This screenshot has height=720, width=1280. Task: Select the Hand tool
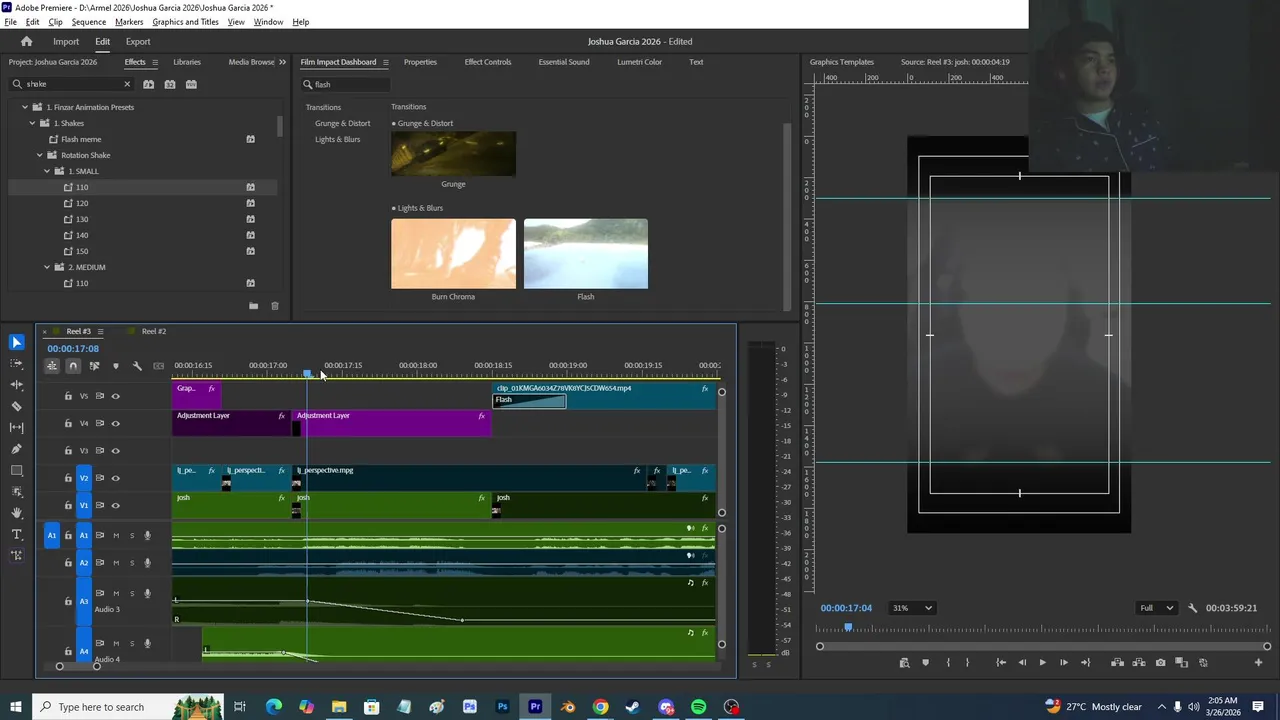coord(16,513)
